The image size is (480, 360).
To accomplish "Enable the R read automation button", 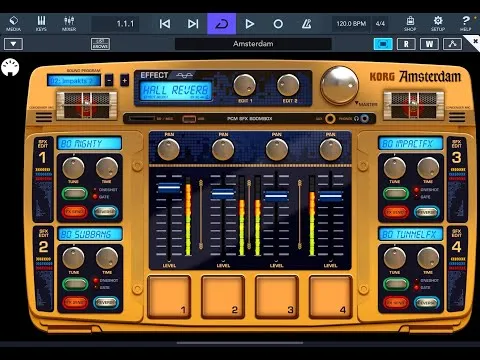I will [x=406, y=44].
